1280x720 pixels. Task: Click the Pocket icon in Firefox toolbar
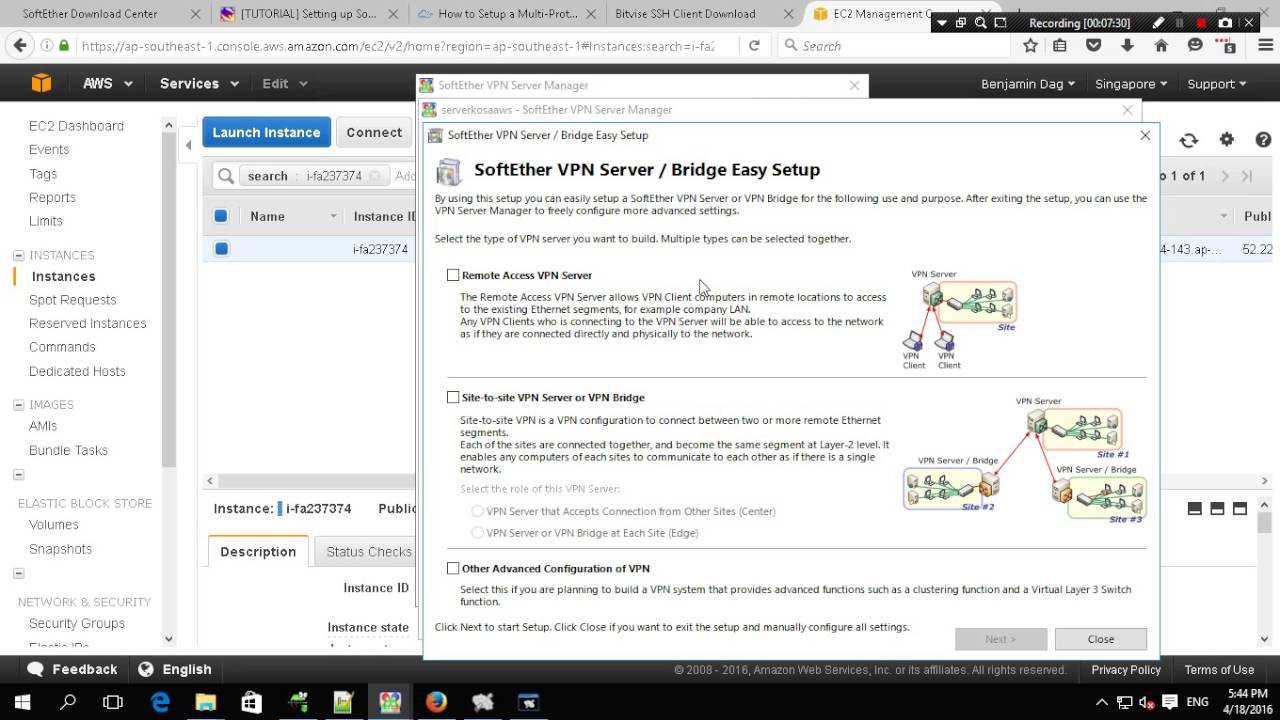point(1094,45)
